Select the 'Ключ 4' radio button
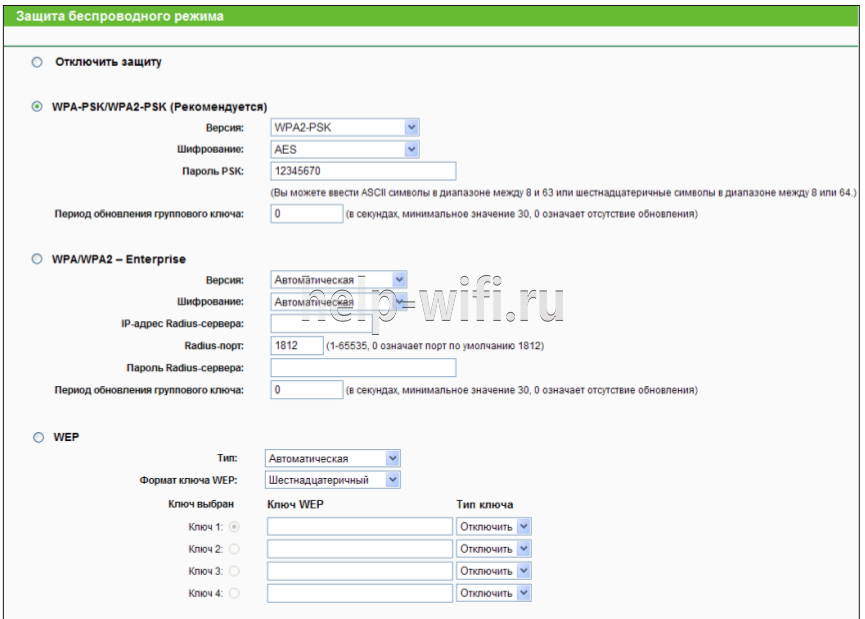 [x=236, y=593]
